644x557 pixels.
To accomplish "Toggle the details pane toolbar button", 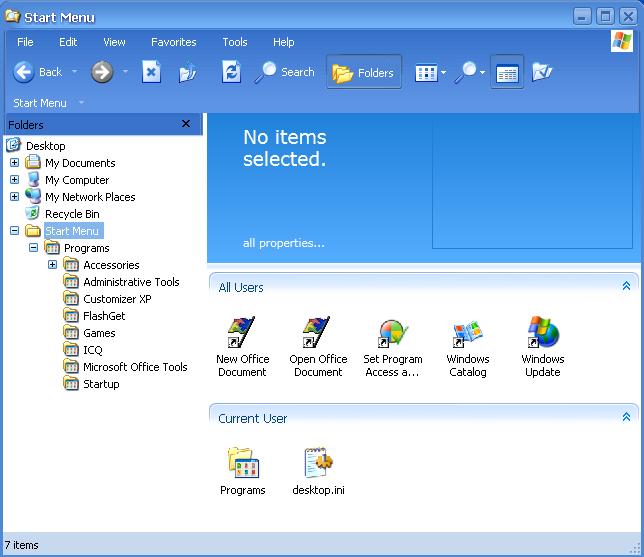I will 507,72.
